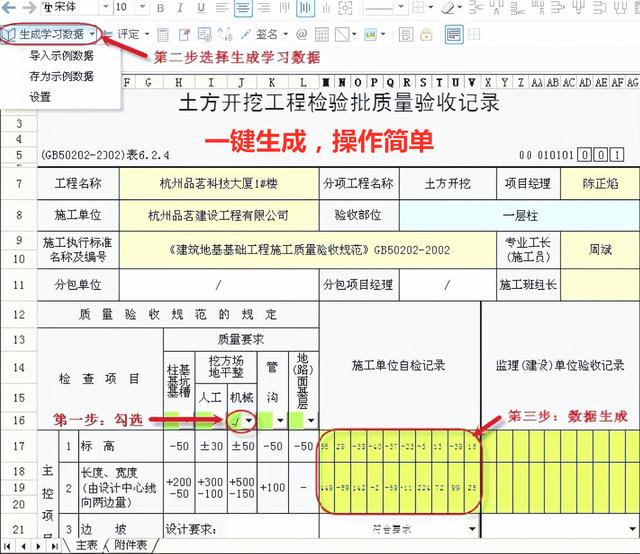Click the last number box showing 1
The width and height of the screenshot is (640, 554).
617,155
